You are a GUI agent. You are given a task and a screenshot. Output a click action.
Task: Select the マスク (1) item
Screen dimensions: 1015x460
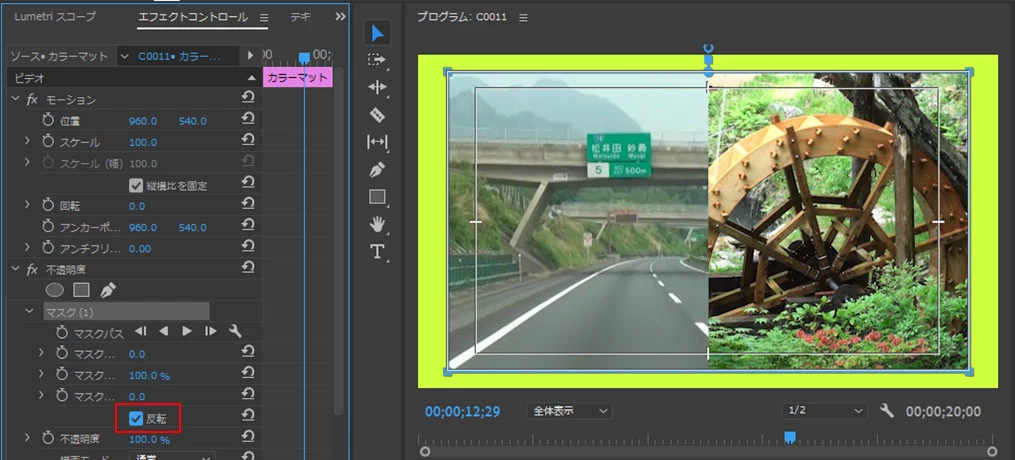click(126, 311)
